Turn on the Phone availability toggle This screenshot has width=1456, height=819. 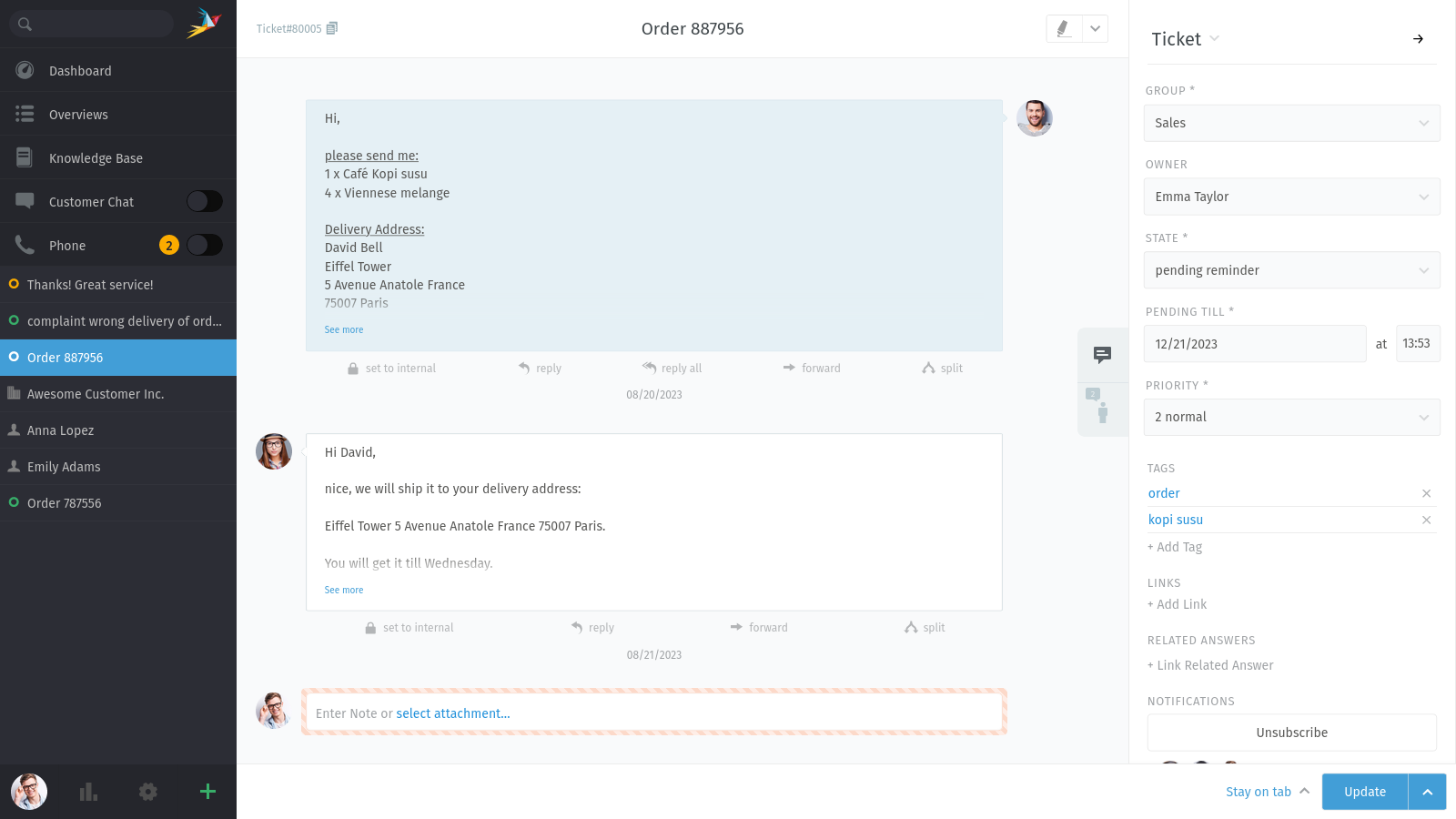point(204,245)
